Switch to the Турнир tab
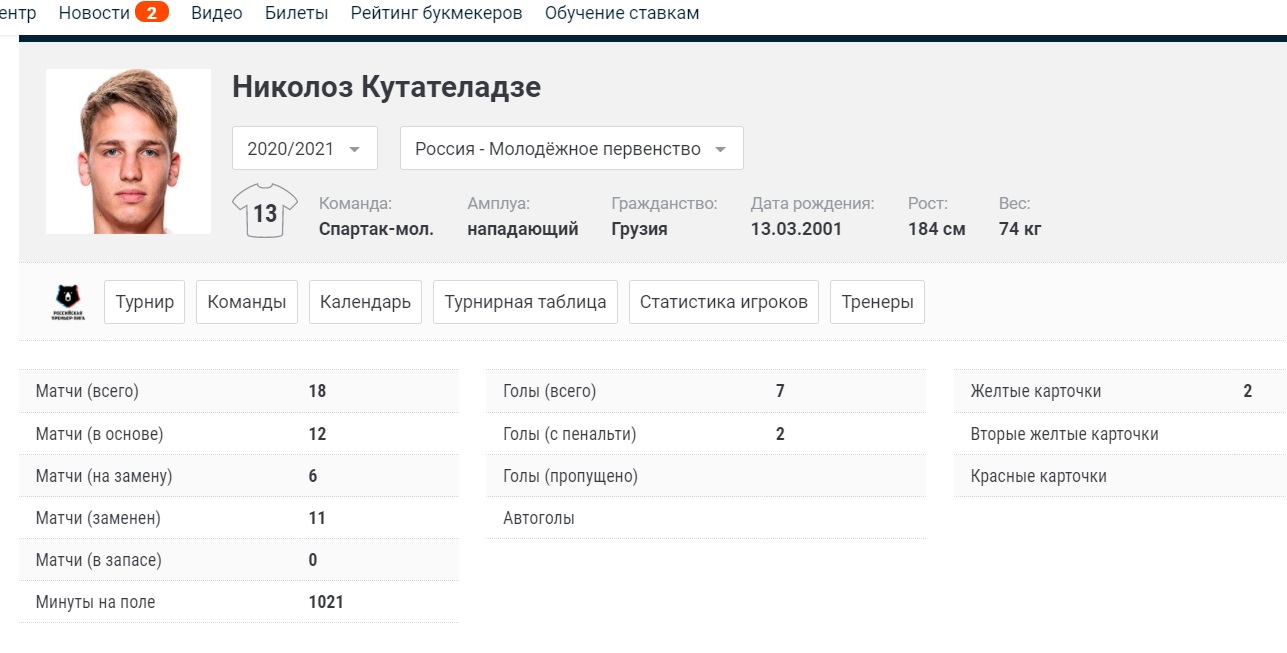This screenshot has height=653, width=1287. (x=144, y=301)
